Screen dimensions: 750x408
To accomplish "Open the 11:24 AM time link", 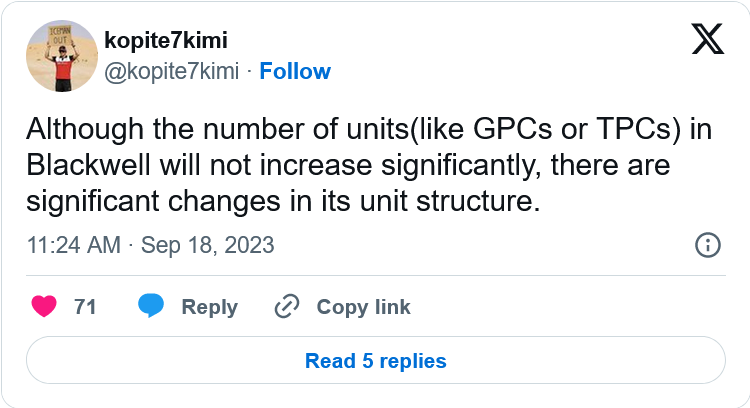I will (x=73, y=245).
